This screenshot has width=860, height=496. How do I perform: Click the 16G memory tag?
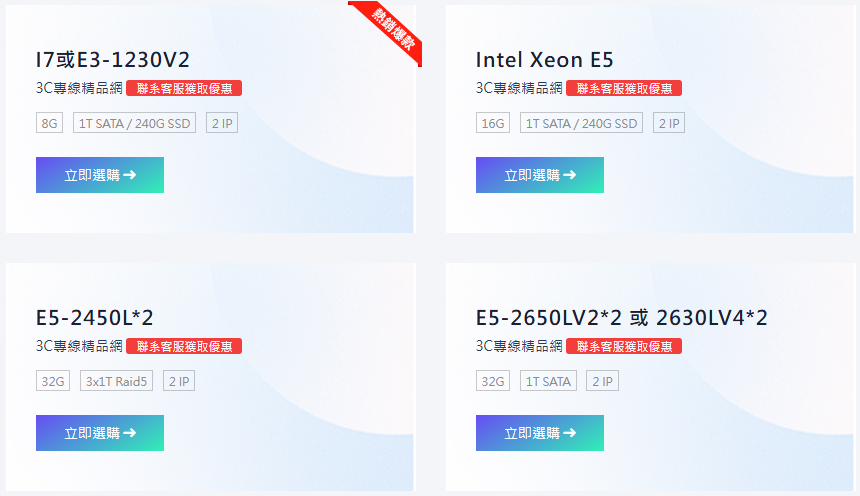[x=493, y=124]
